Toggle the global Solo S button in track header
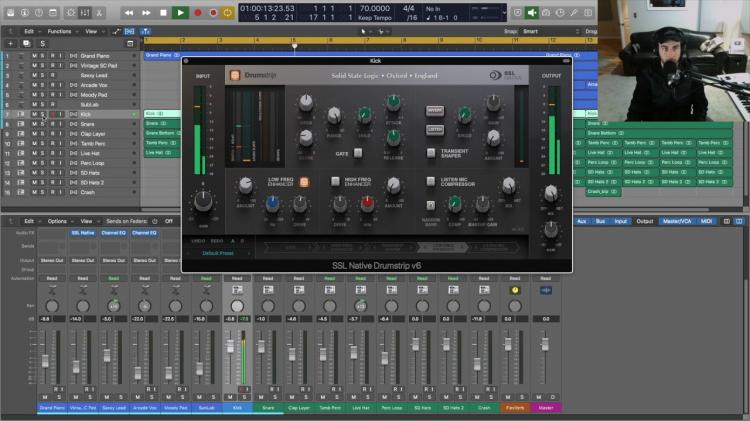This screenshot has width=750, height=421. [43, 44]
